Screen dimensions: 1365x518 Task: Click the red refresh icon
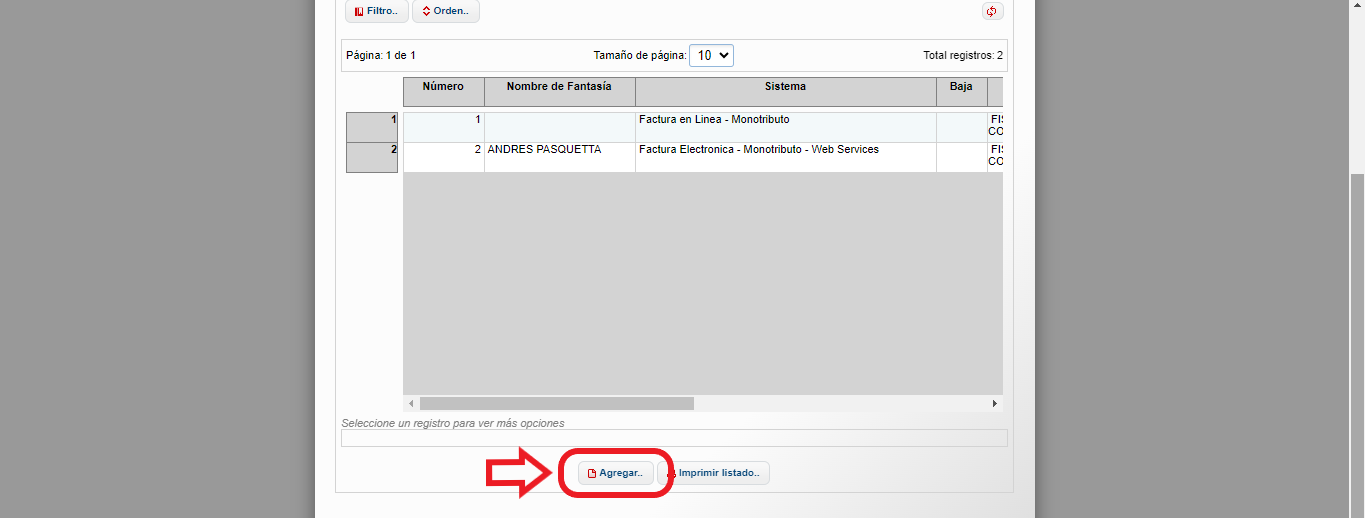click(x=991, y=12)
